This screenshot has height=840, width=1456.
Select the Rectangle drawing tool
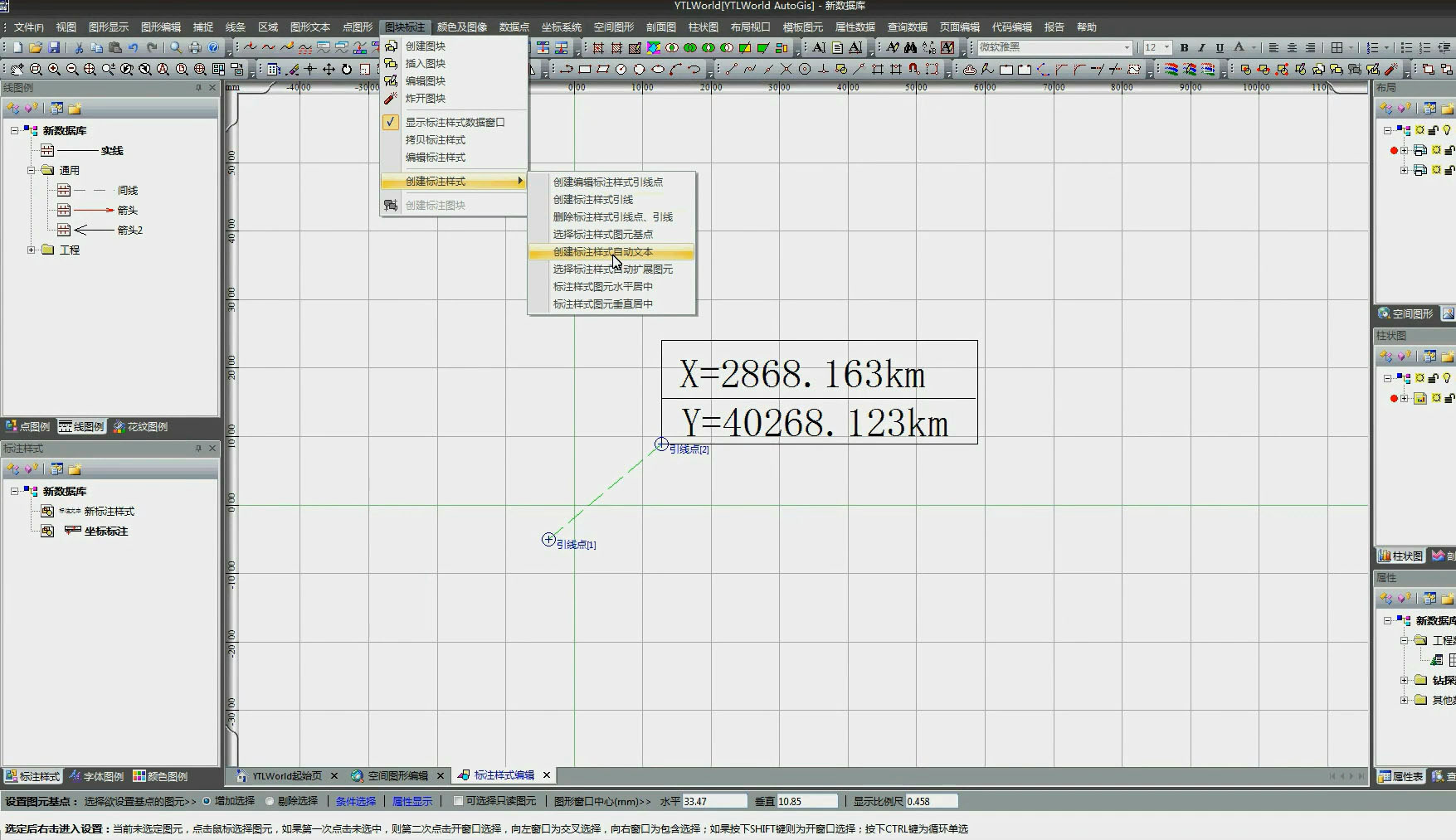pyautogui.click(x=585, y=69)
